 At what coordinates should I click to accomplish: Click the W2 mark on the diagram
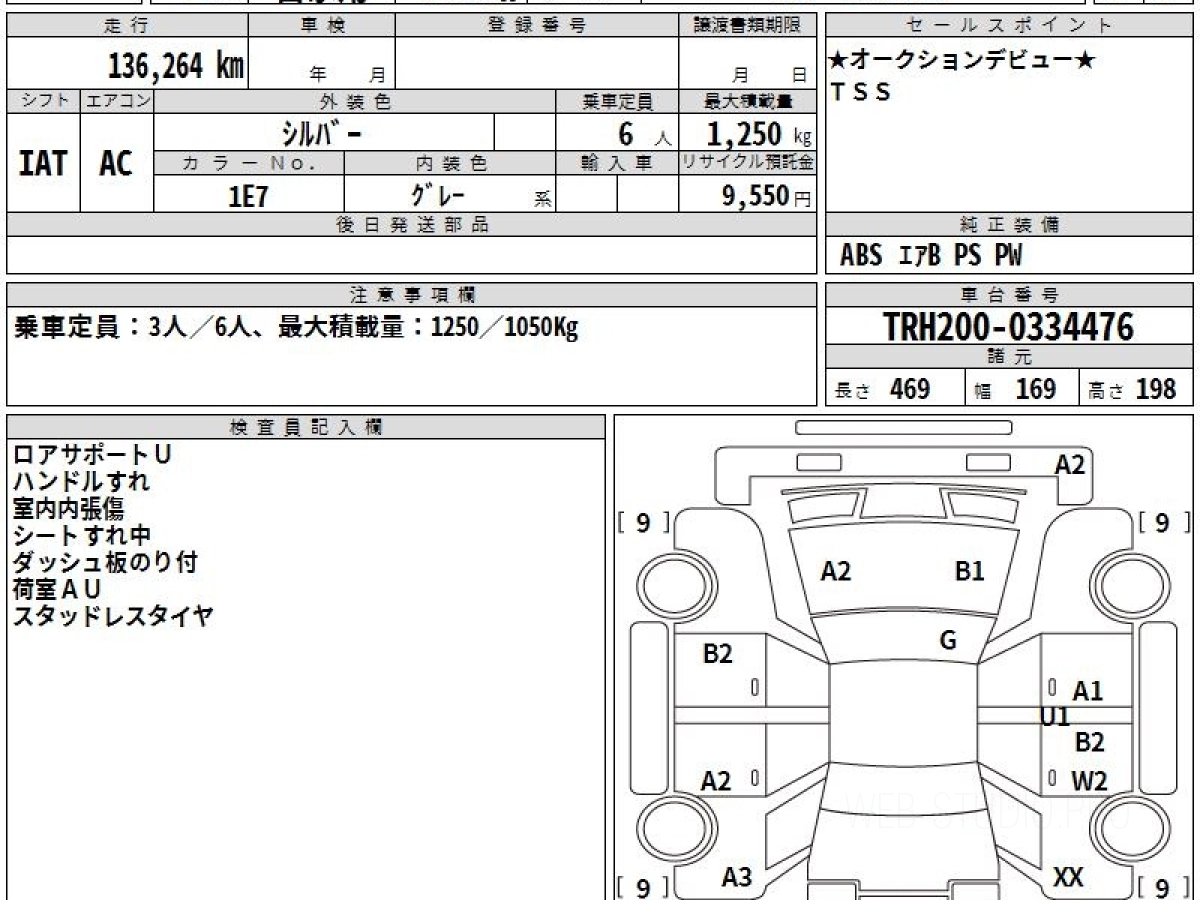coord(1089,781)
